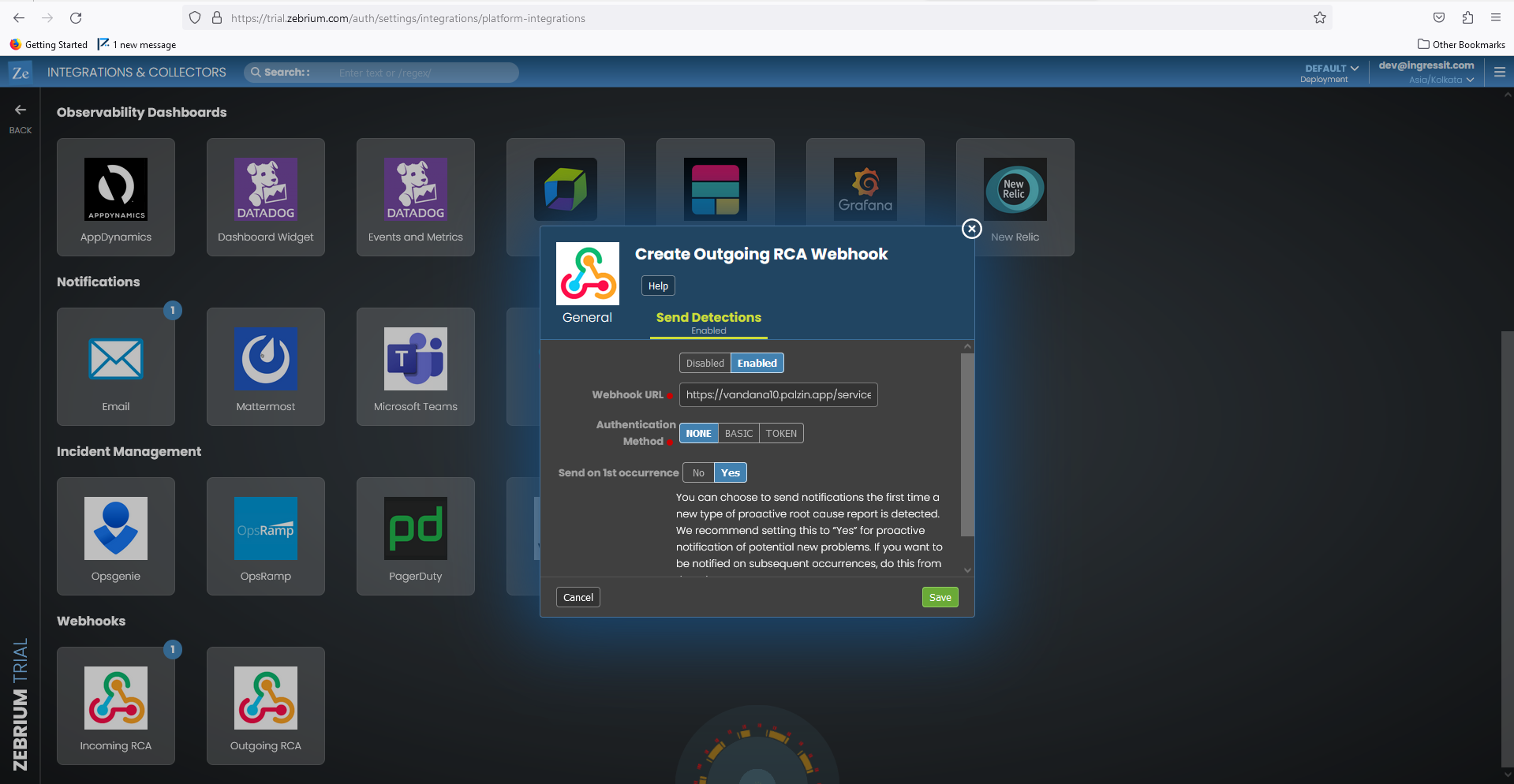This screenshot has height=784, width=1514.
Task: Reload the page in the browser
Action: coord(76,18)
